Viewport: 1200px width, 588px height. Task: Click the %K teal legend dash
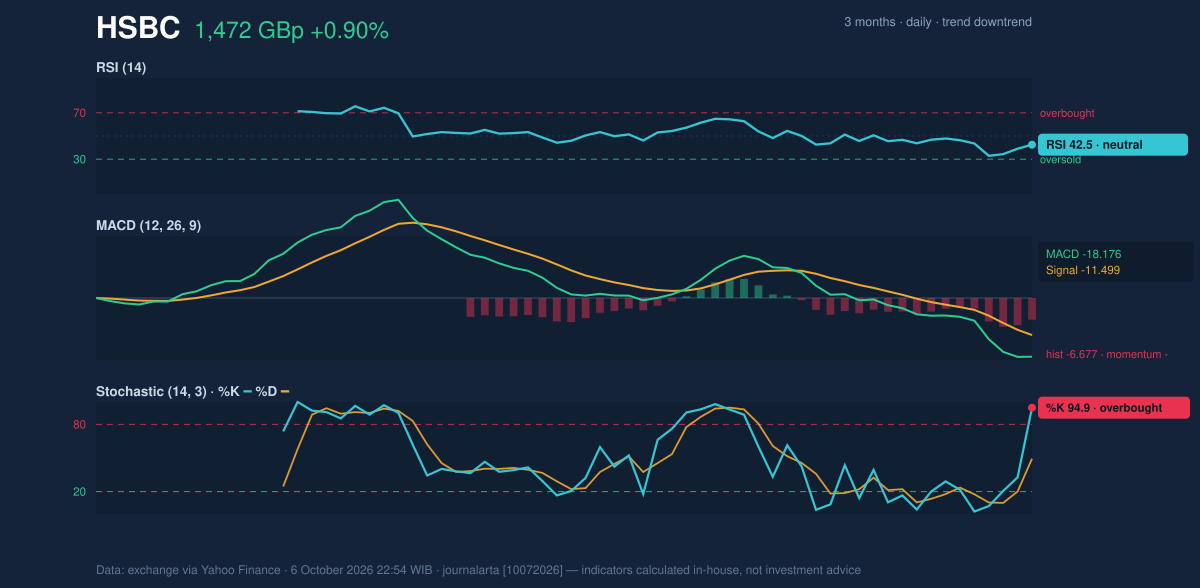coord(247,391)
